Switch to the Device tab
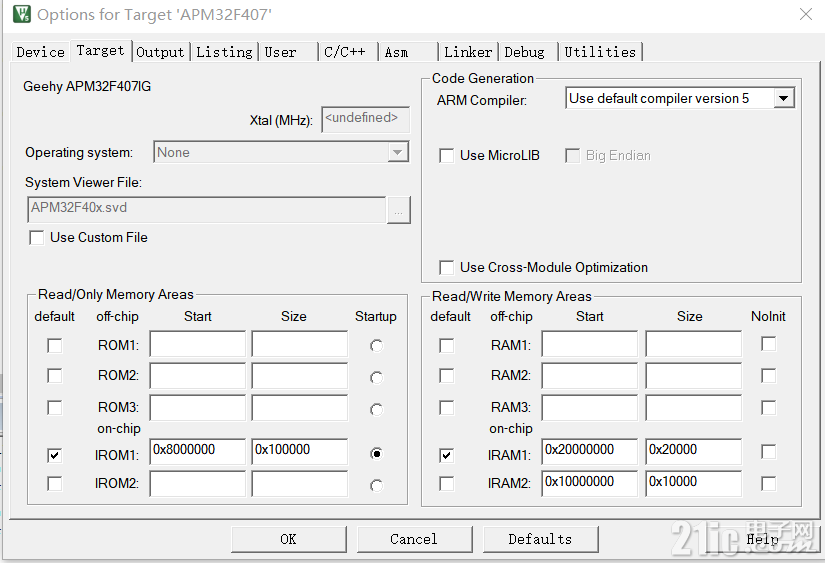 [x=41, y=52]
